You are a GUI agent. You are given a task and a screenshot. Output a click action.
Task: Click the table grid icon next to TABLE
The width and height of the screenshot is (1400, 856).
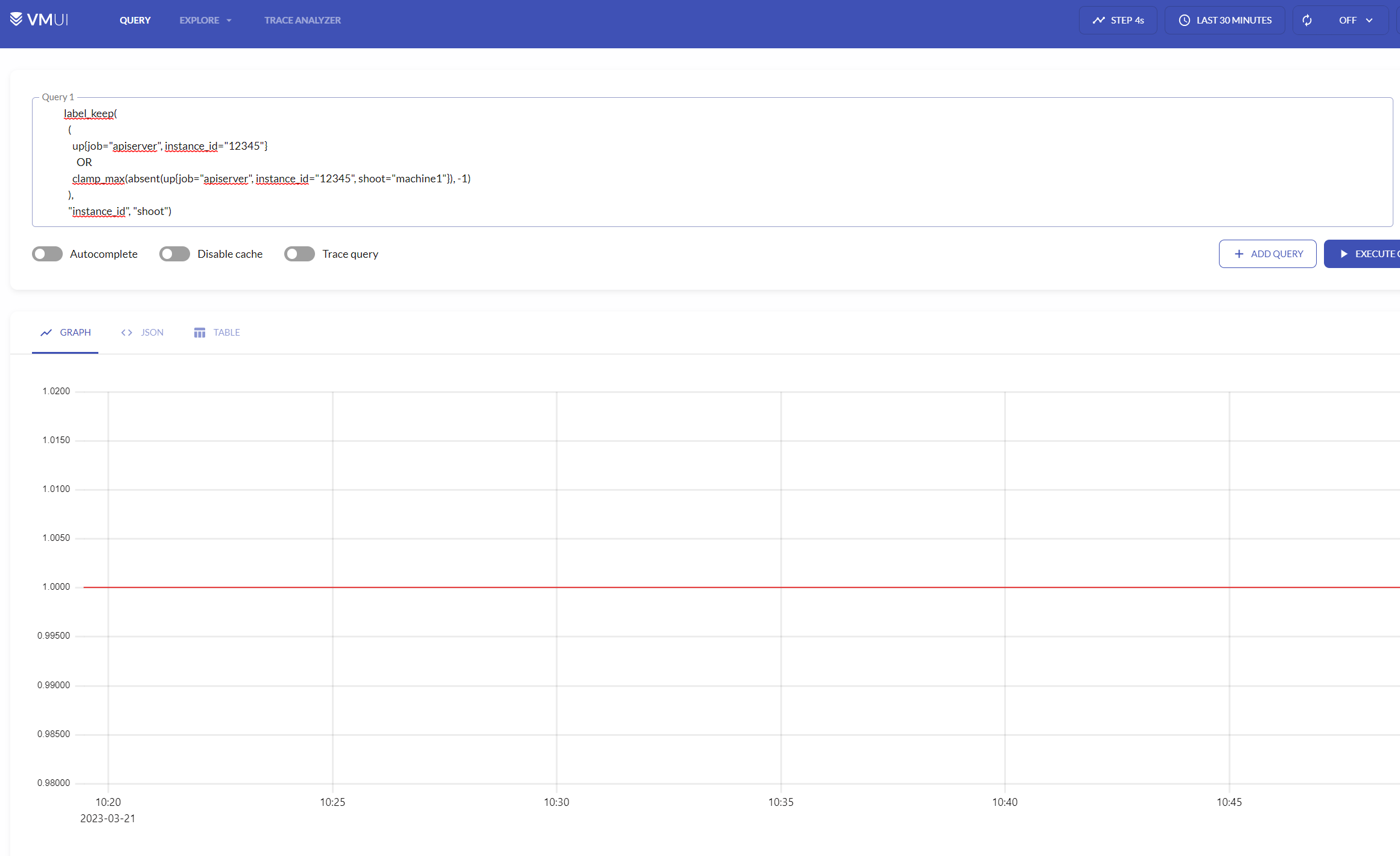199,332
